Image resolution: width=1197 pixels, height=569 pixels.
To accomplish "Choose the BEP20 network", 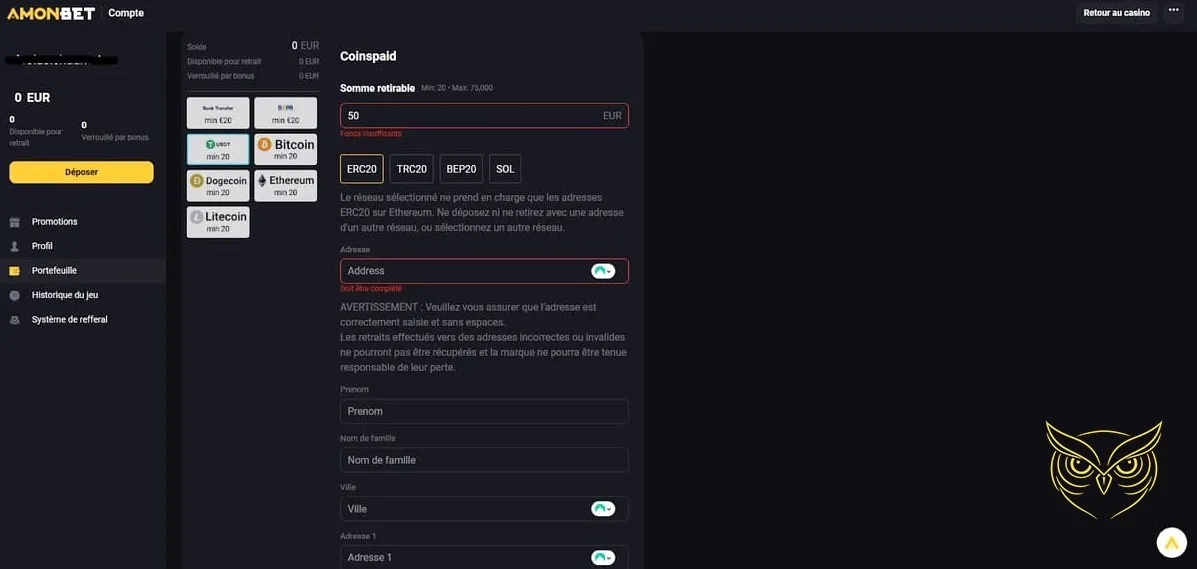I will (461, 169).
